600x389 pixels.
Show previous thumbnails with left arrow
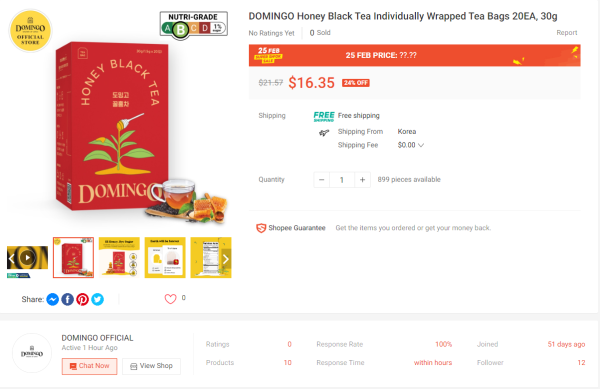click(11, 259)
